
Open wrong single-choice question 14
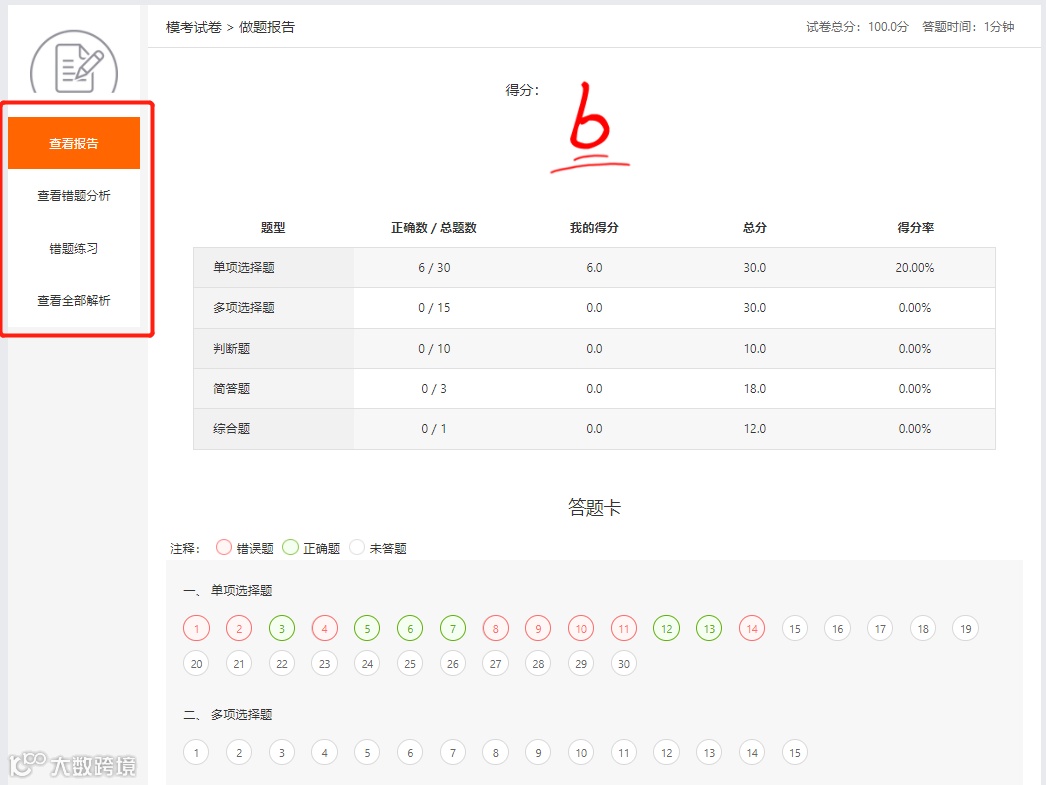[x=752, y=628]
